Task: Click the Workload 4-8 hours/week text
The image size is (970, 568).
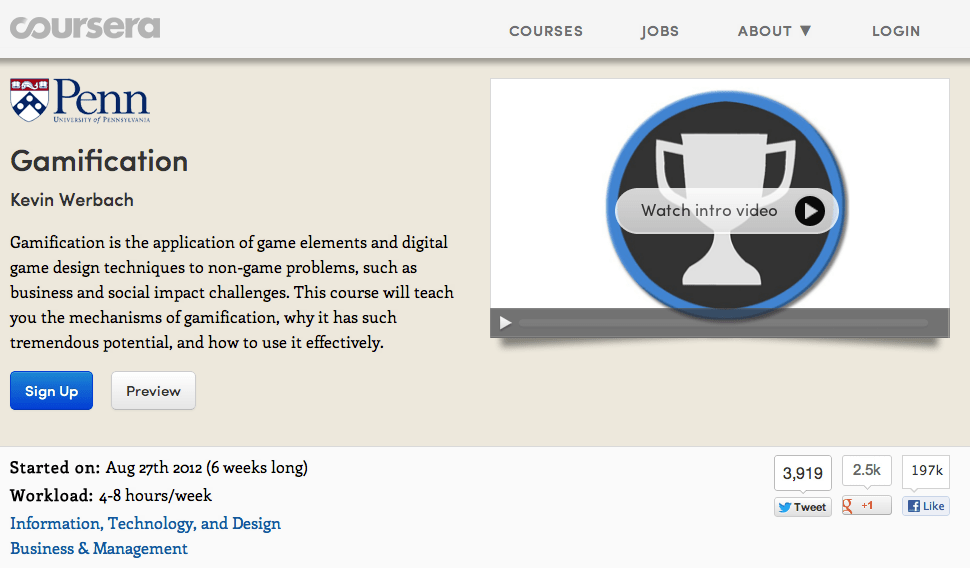Action: [111, 496]
